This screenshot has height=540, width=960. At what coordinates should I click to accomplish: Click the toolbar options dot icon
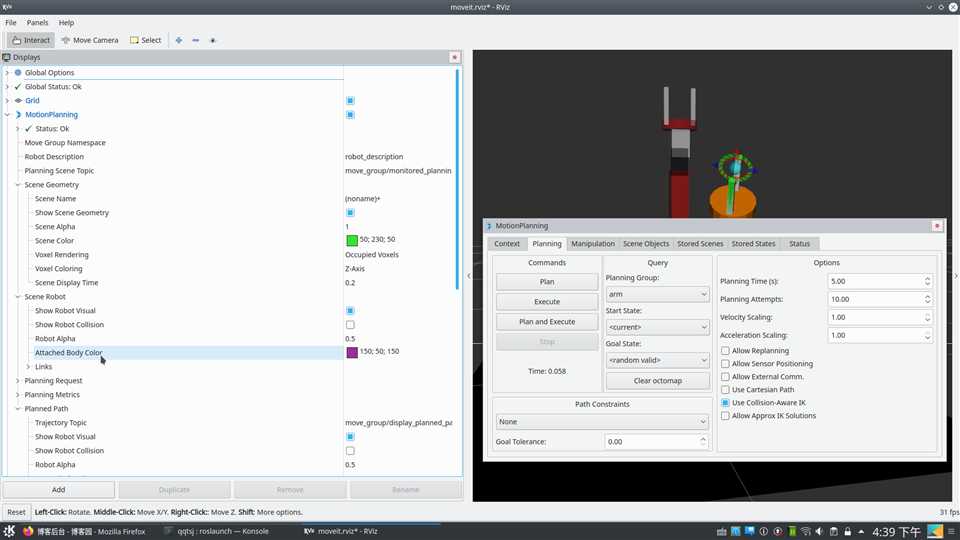(x=212, y=40)
